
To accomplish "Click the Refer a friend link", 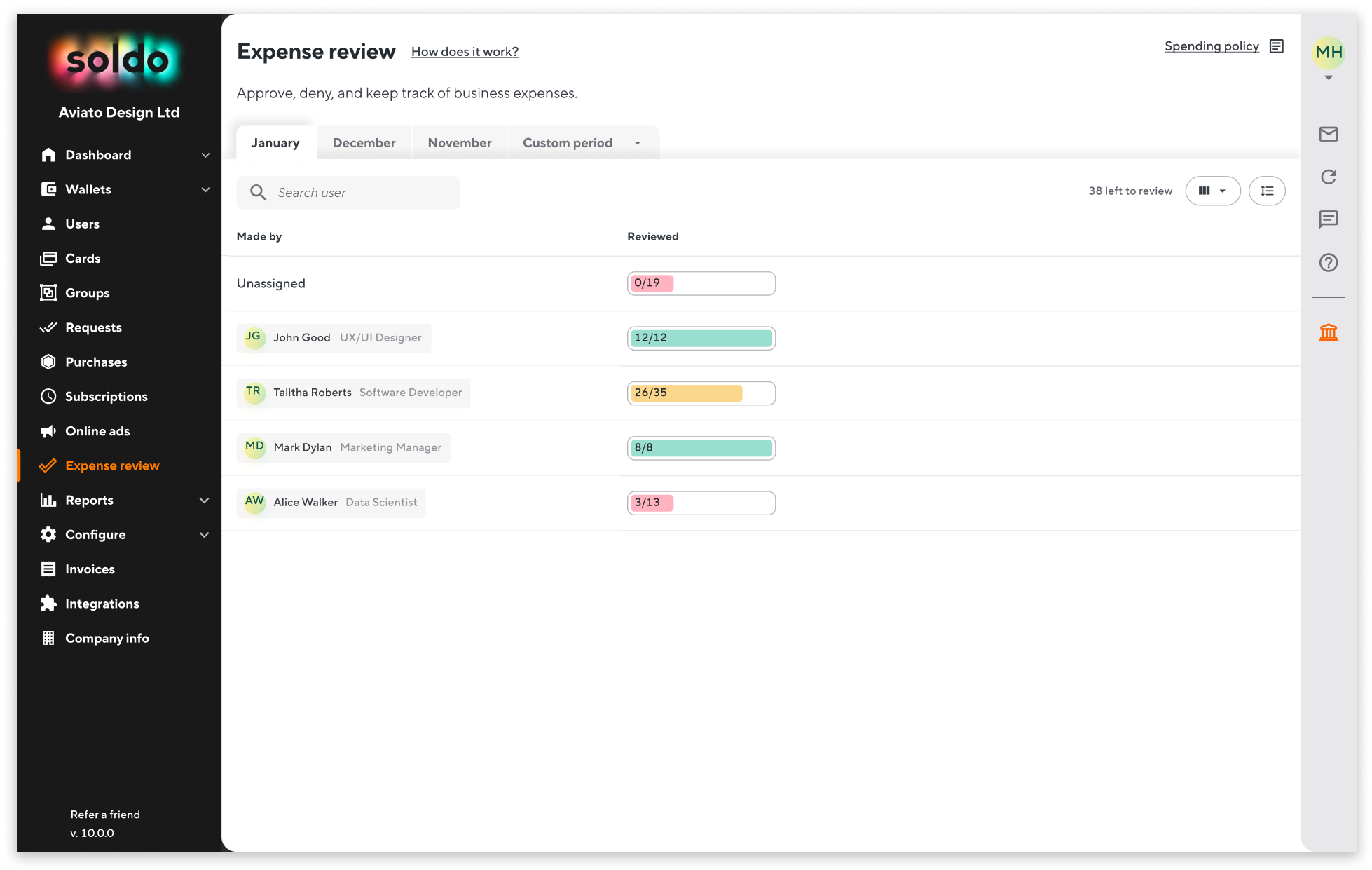I will pyautogui.click(x=105, y=814).
